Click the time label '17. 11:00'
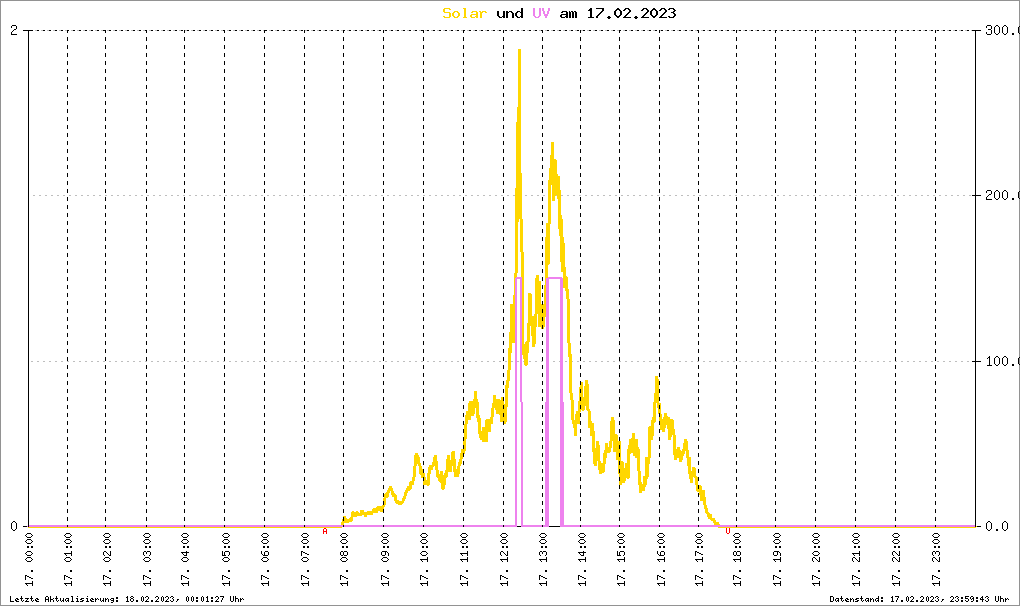 pos(464,560)
